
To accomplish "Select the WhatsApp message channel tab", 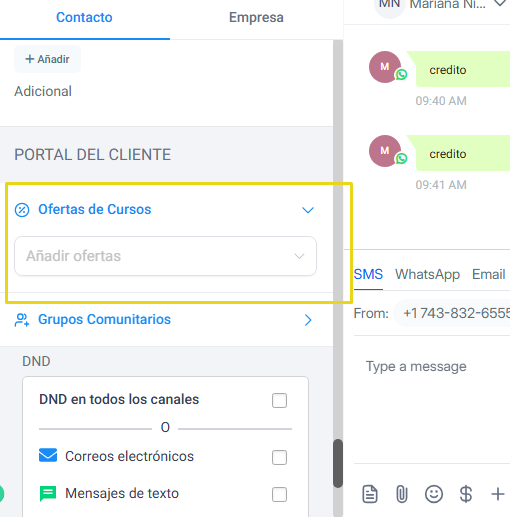I will click(427, 275).
